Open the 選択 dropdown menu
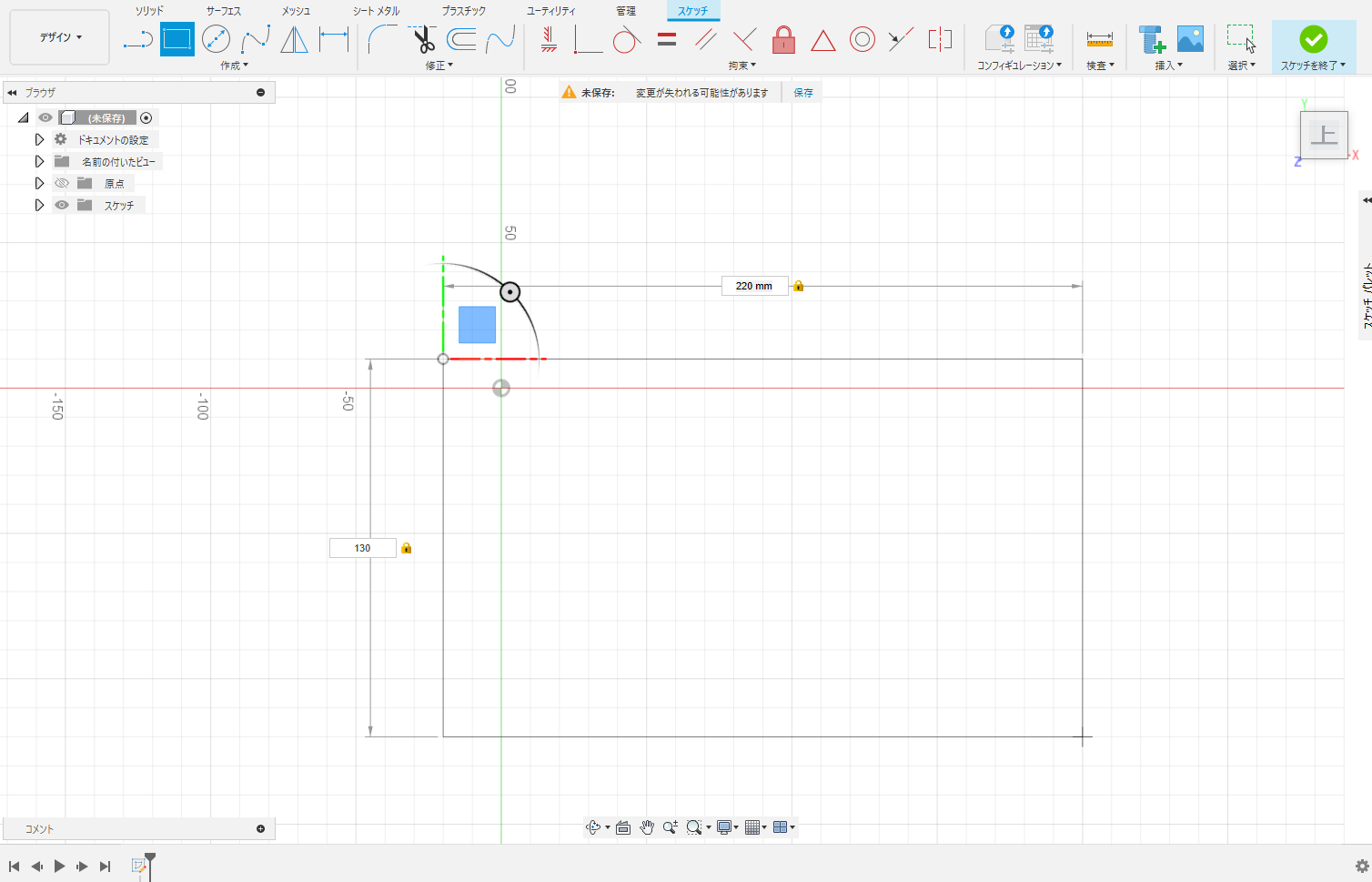1372x882 pixels. click(x=1241, y=66)
